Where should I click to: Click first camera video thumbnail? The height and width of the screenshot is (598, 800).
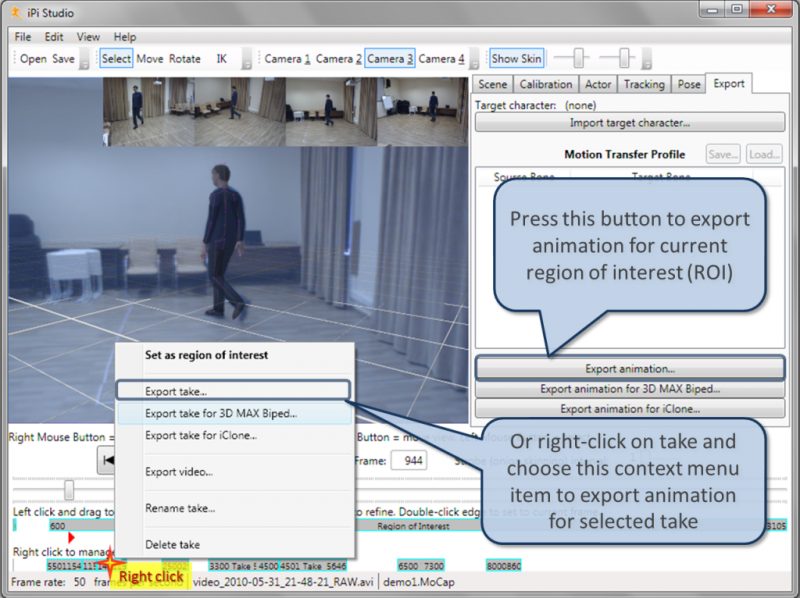pos(148,112)
